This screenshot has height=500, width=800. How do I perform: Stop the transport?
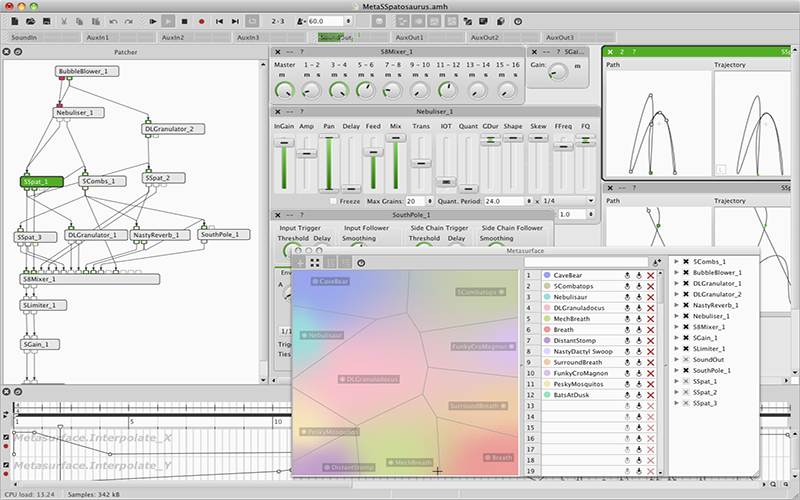coord(185,21)
